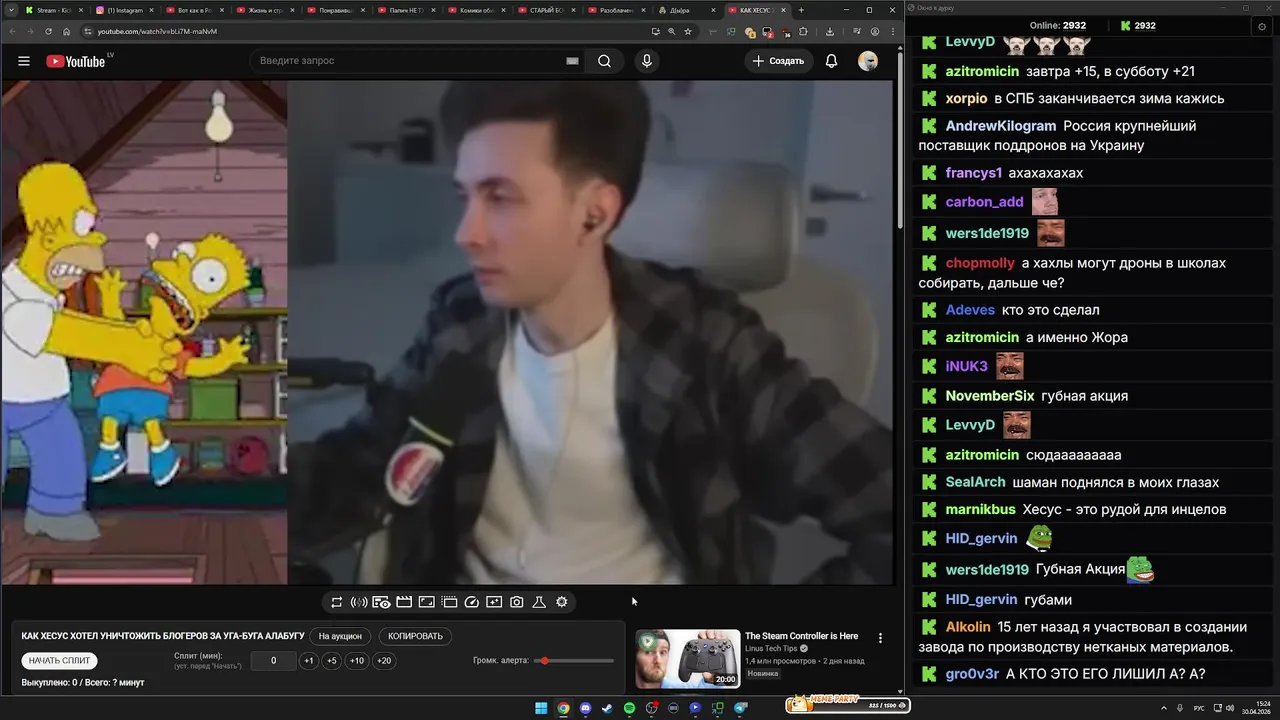Click the clapperboard cinema mode icon
Screen dimensions: 1280x720
(404, 602)
